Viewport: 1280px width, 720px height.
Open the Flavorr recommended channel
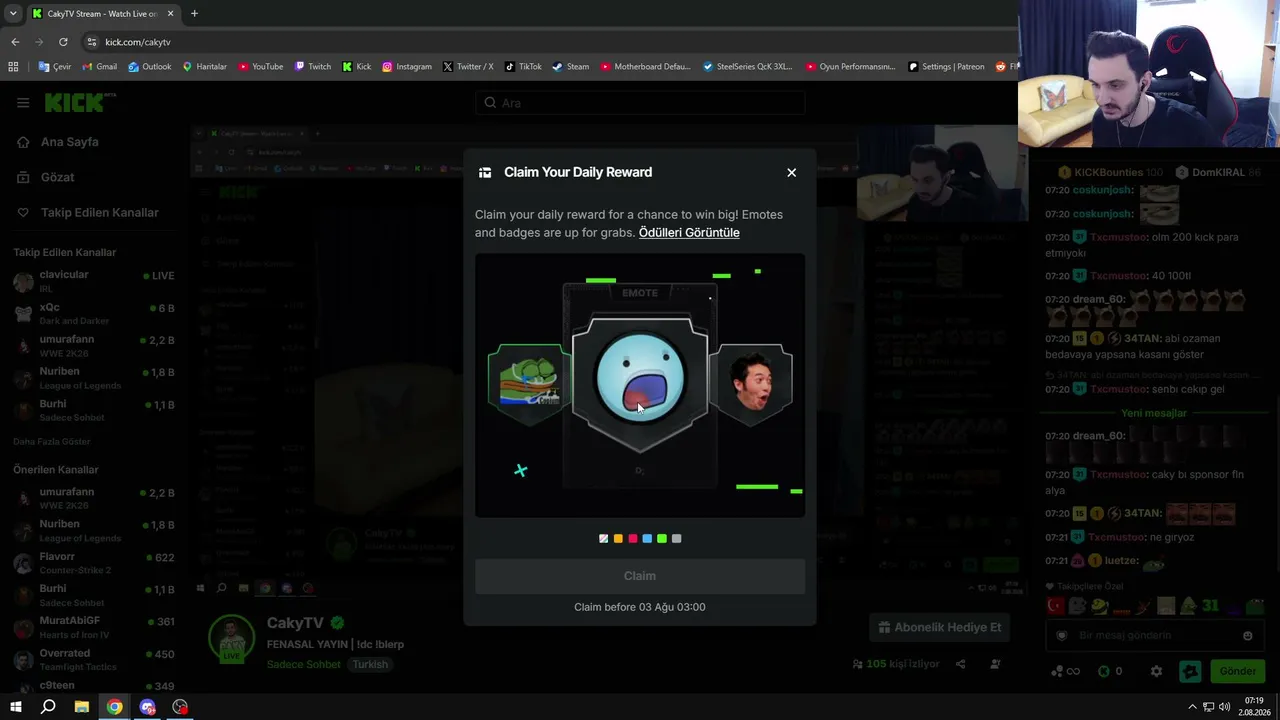coord(95,563)
